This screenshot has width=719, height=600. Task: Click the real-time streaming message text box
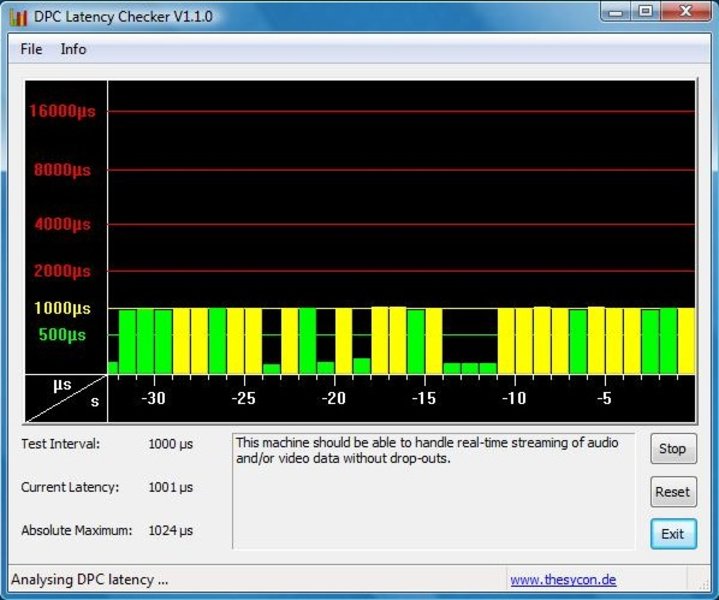434,491
